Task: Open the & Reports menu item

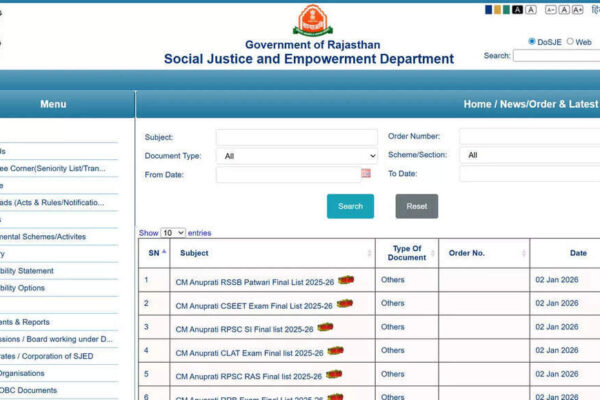Action: pyautogui.click(x=25, y=322)
